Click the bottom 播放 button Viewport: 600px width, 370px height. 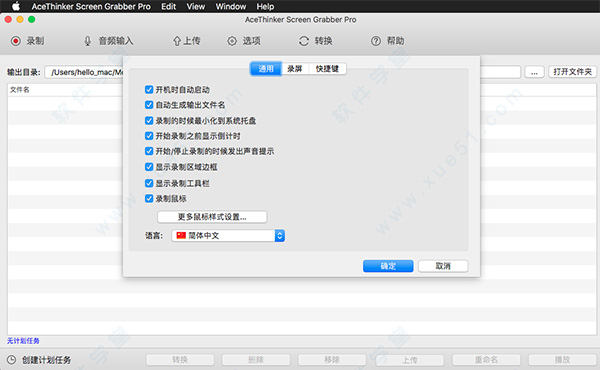[562, 360]
